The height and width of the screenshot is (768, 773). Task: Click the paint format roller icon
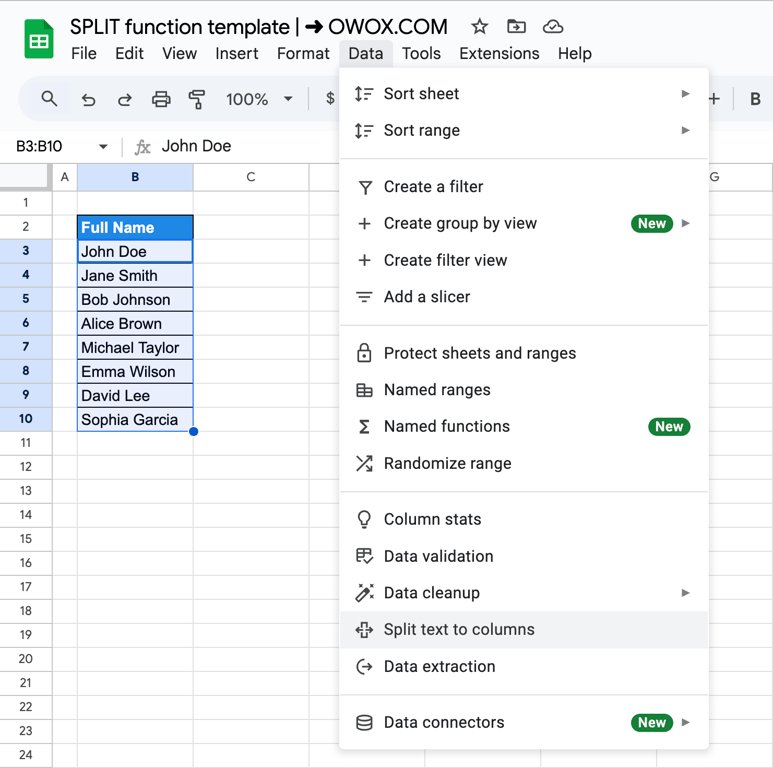coord(197,100)
